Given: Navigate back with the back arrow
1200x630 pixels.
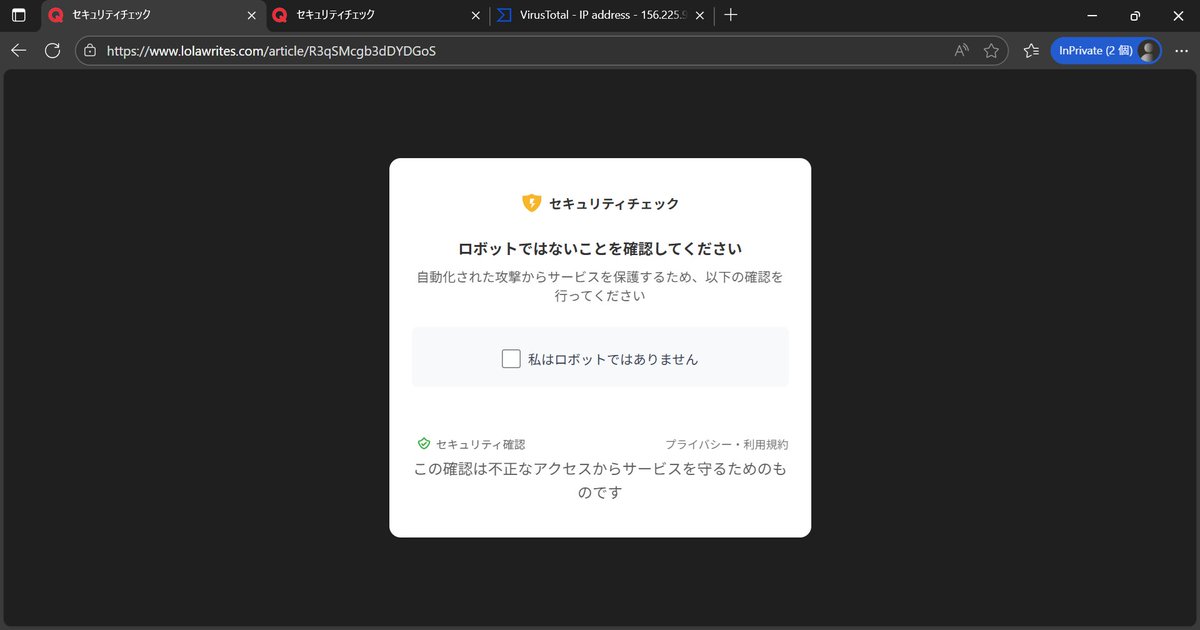Looking at the screenshot, I should click(x=18, y=50).
